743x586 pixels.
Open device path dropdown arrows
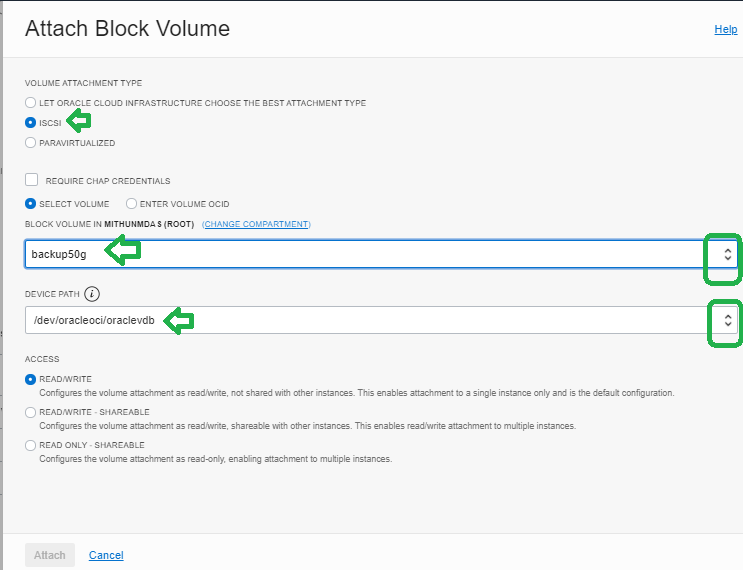coord(727,321)
